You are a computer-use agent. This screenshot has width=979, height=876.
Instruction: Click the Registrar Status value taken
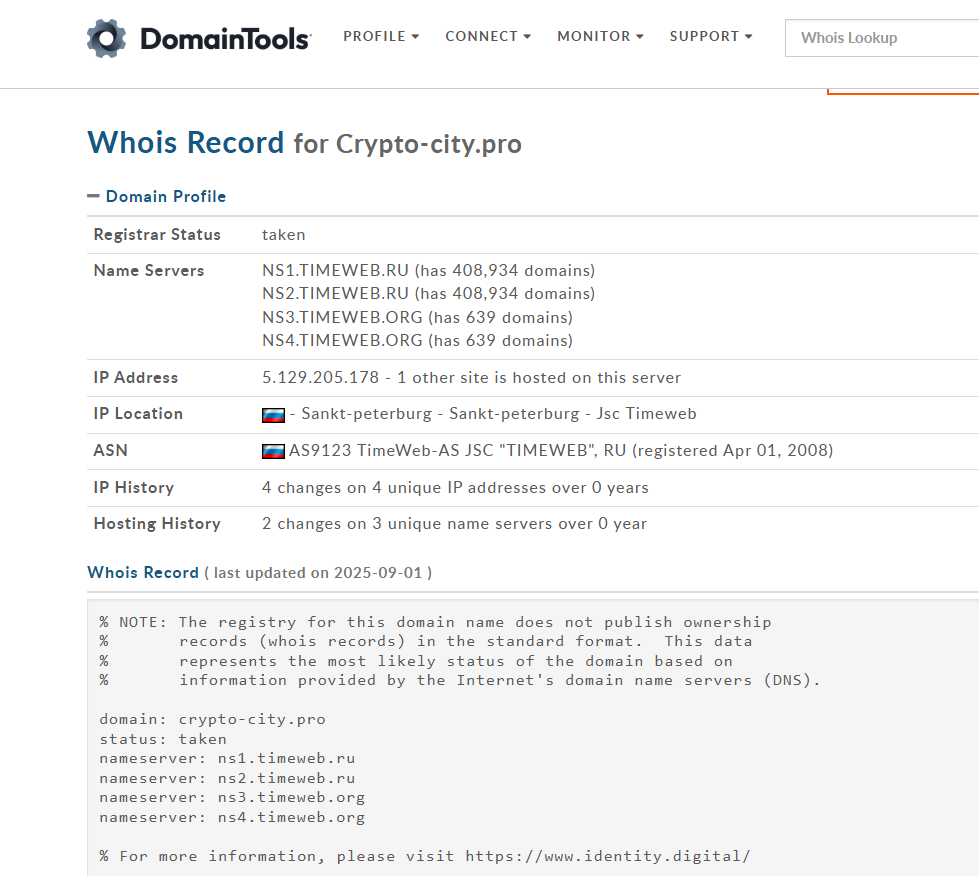click(x=283, y=235)
